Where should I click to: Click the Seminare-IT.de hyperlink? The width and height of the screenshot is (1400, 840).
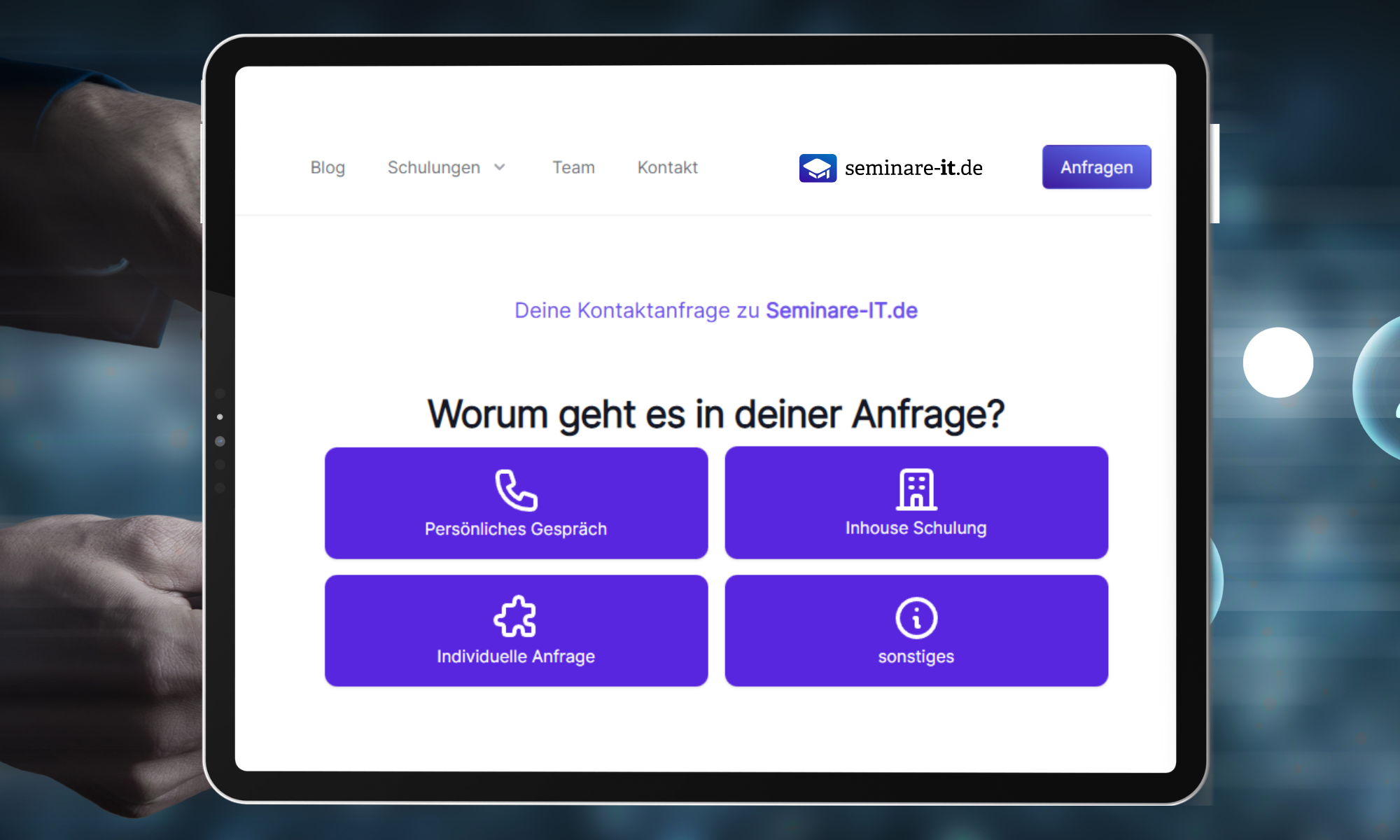tap(843, 308)
